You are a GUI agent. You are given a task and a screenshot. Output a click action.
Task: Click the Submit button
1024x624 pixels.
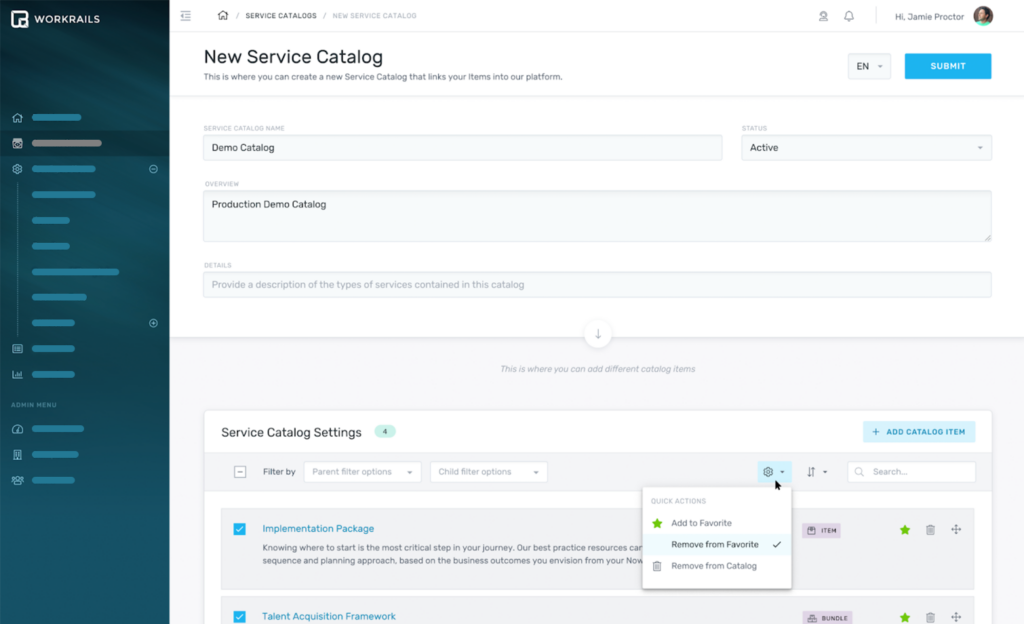click(947, 65)
